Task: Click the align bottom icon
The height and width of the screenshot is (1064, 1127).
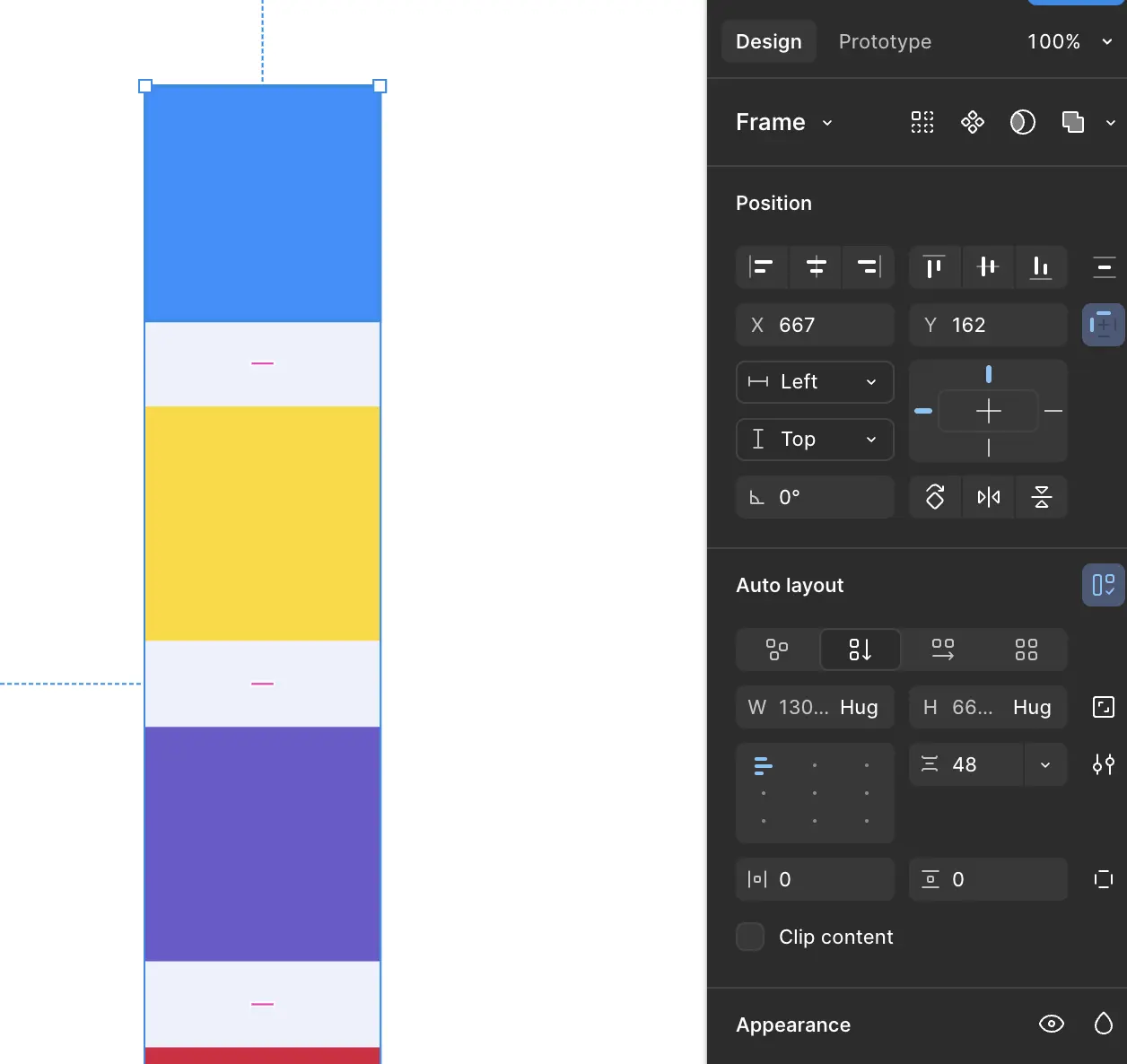Action: tap(1041, 267)
